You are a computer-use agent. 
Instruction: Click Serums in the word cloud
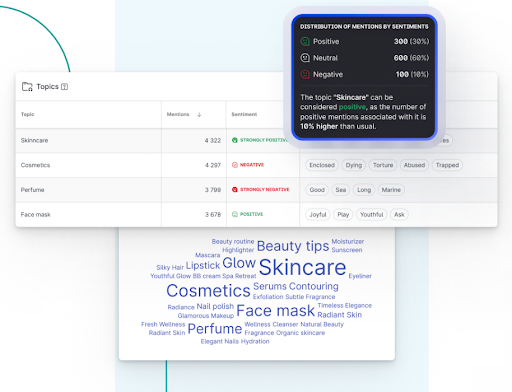(270, 286)
